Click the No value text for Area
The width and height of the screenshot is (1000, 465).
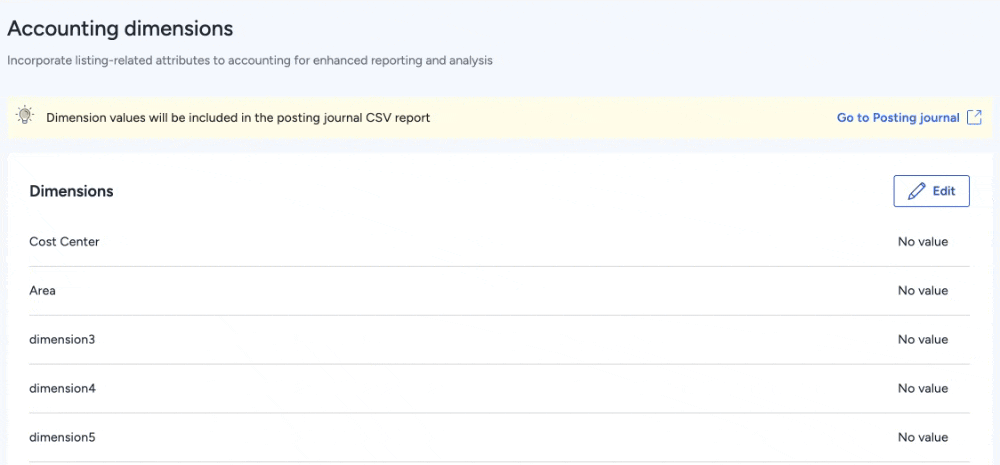click(x=922, y=291)
